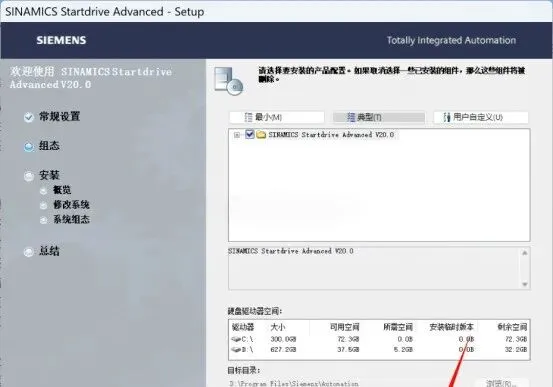This screenshot has width=553, height=387.
Task: Click the description text SINAMICS Startdrive Advanced V20.0
Action: (291, 251)
